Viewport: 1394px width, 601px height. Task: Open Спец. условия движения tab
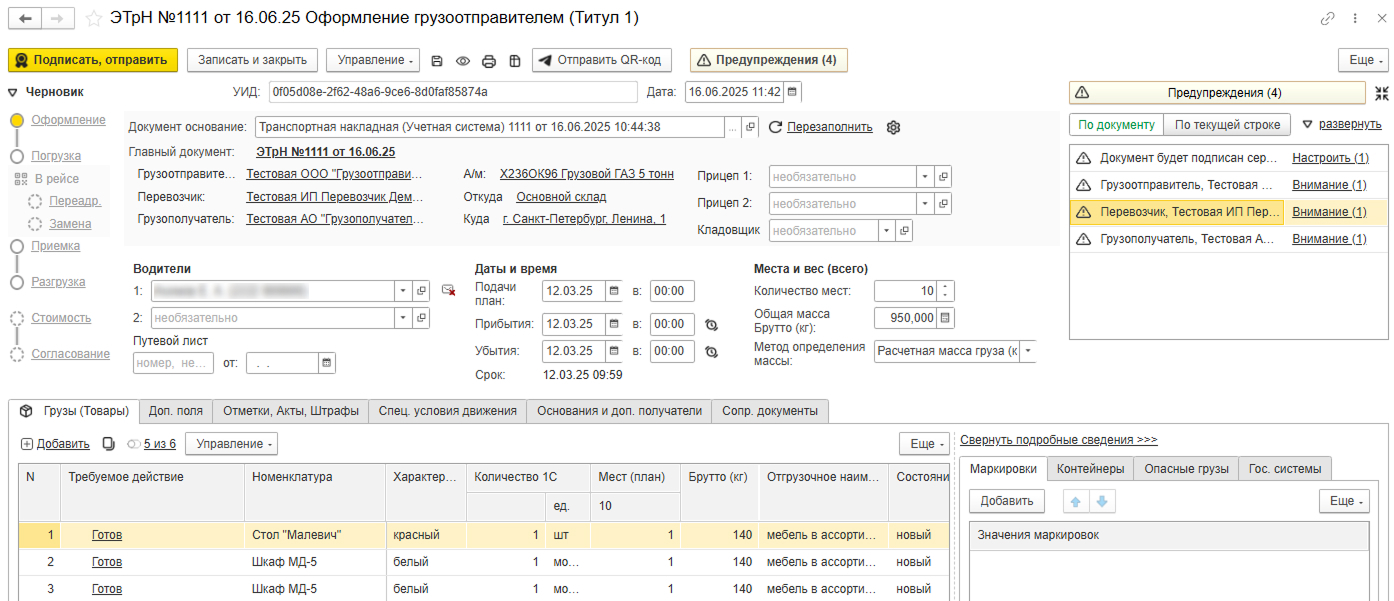[x=447, y=411]
